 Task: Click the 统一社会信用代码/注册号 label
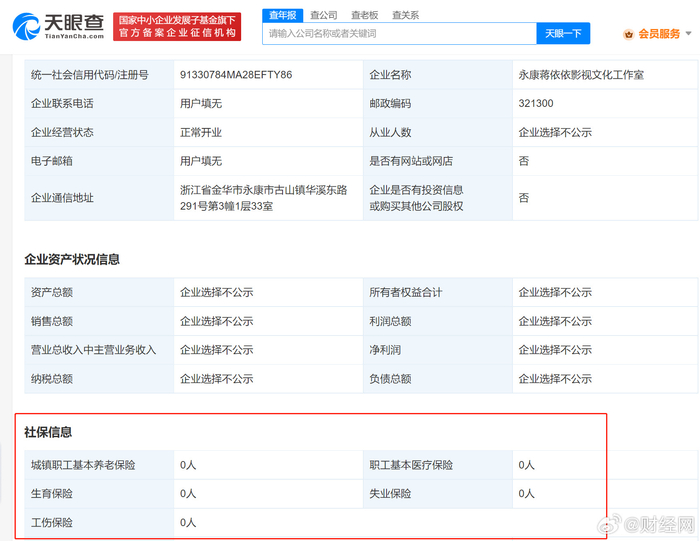(x=90, y=75)
